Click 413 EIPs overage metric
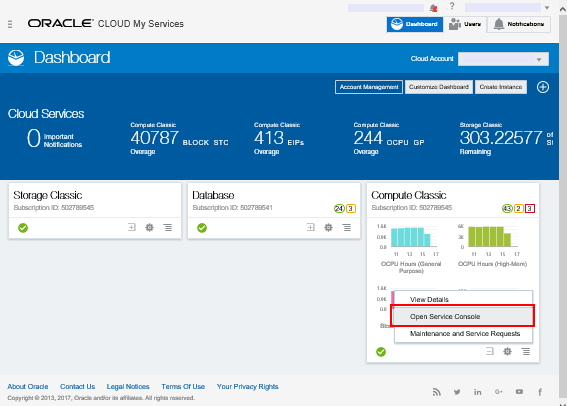 click(279, 139)
